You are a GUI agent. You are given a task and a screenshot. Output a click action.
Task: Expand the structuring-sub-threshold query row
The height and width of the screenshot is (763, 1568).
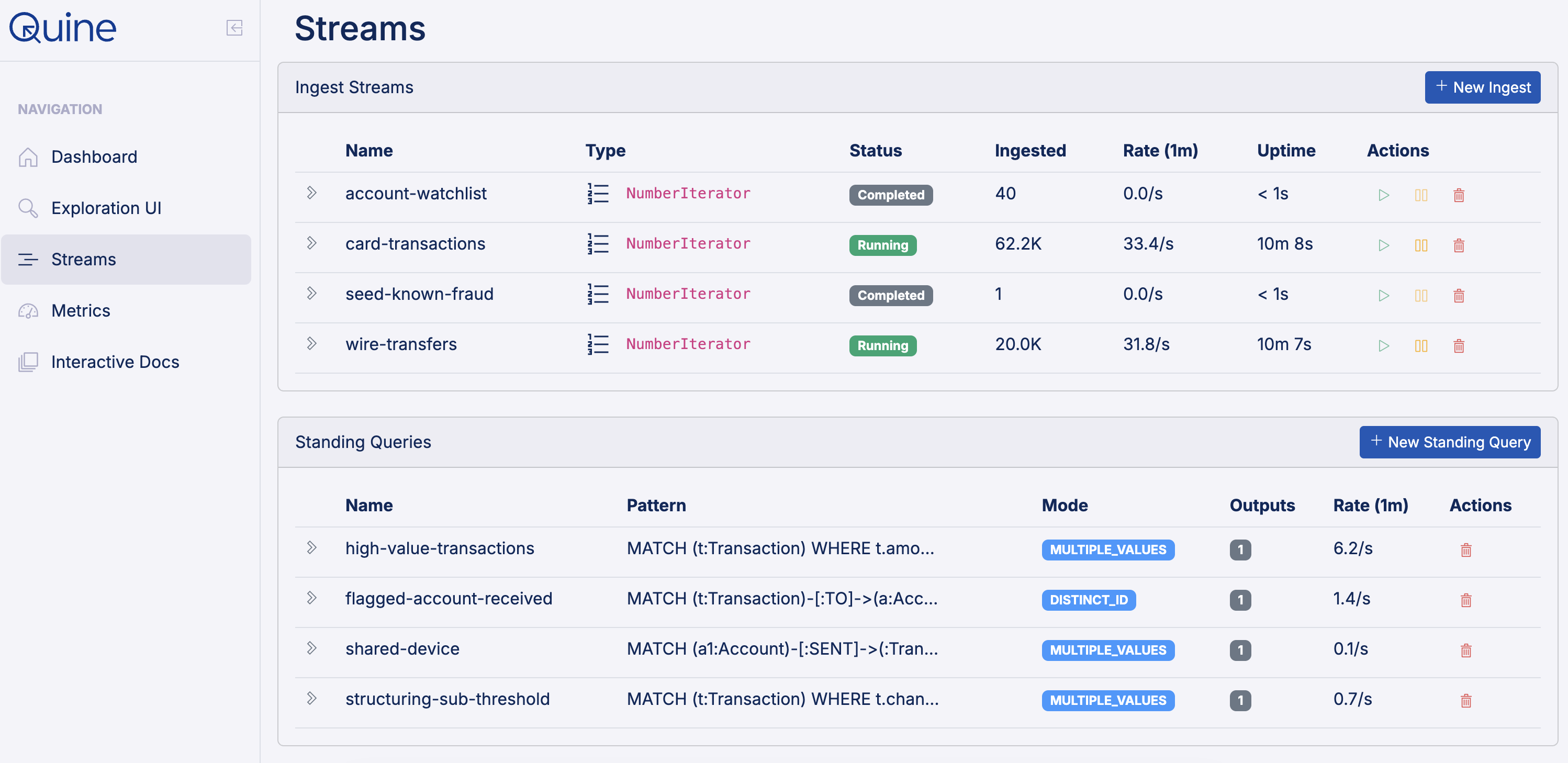click(311, 699)
